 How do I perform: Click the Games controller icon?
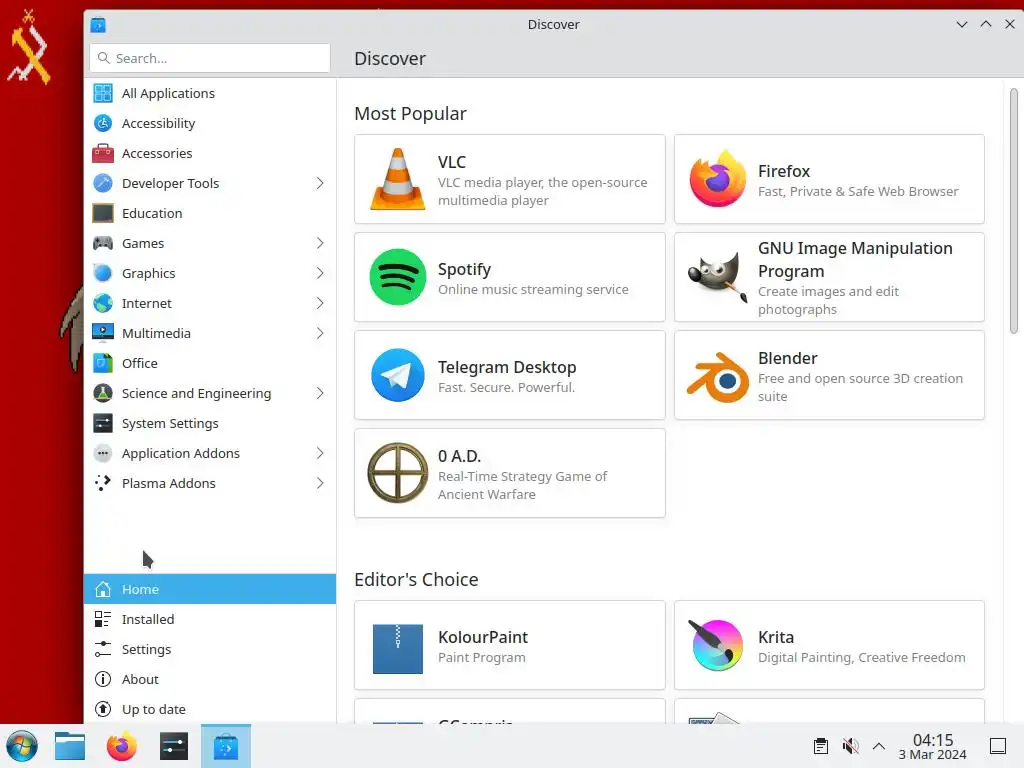[x=103, y=243]
